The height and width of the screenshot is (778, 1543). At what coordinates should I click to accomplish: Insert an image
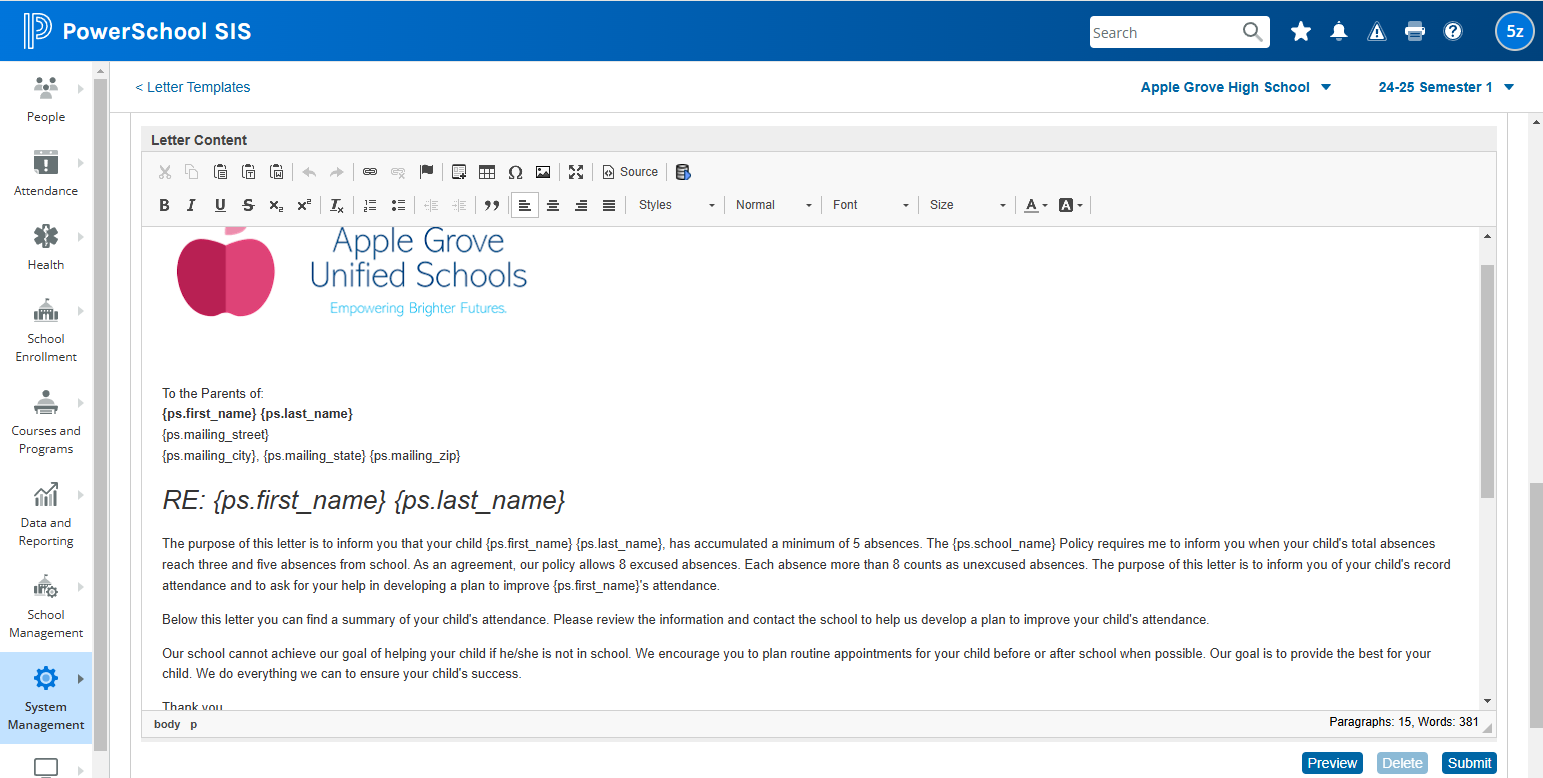pos(543,172)
